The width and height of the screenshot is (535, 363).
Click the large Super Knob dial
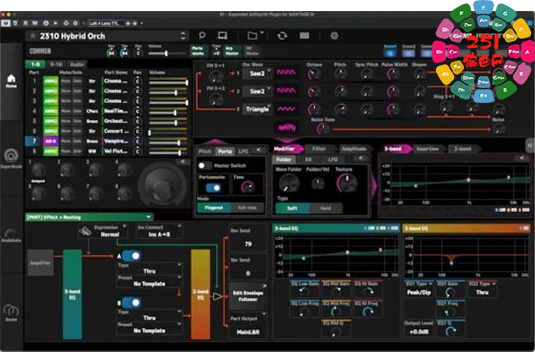pos(162,184)
